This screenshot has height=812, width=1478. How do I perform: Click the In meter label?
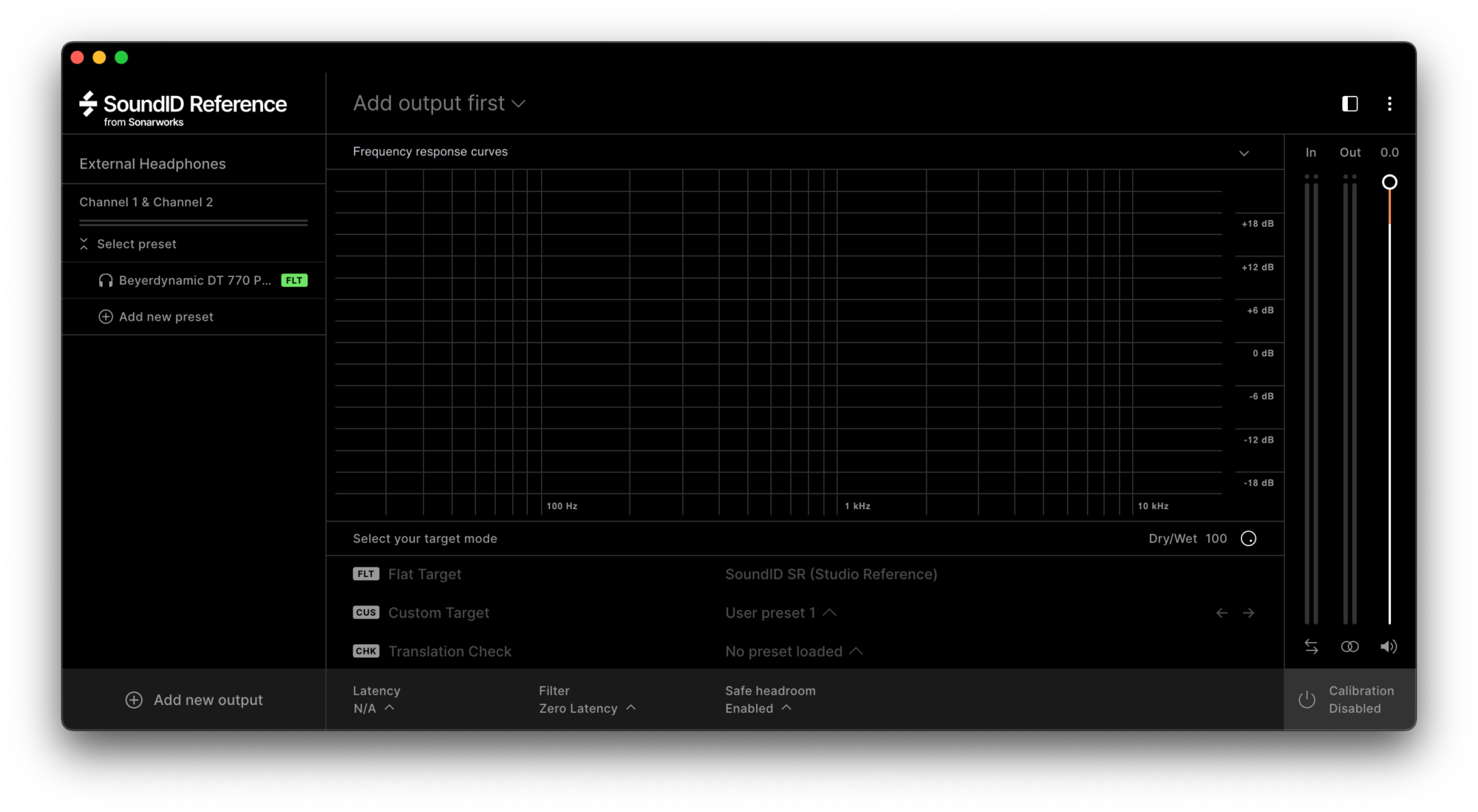pos(1310,152)
